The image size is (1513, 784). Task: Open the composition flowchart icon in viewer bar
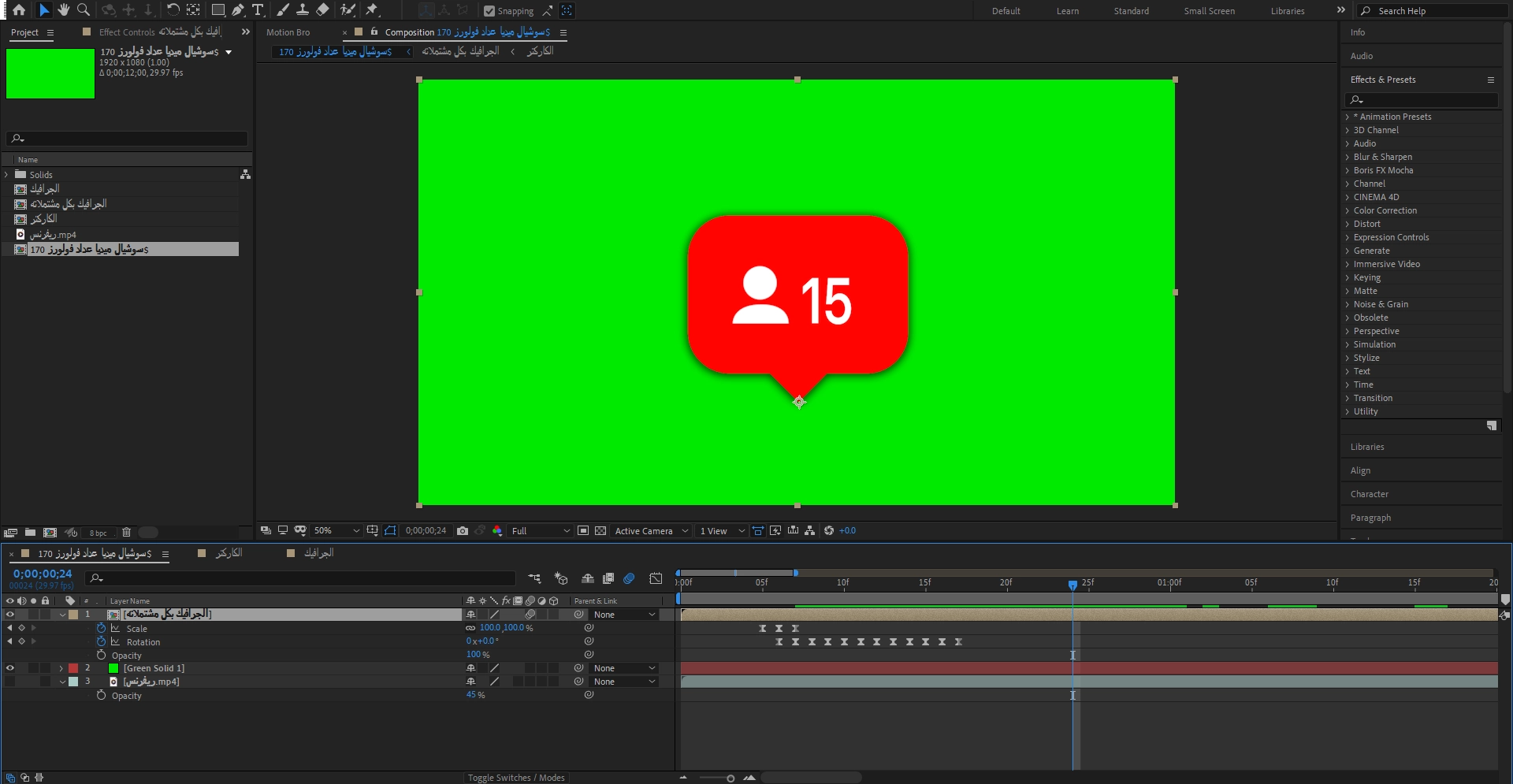810,531
